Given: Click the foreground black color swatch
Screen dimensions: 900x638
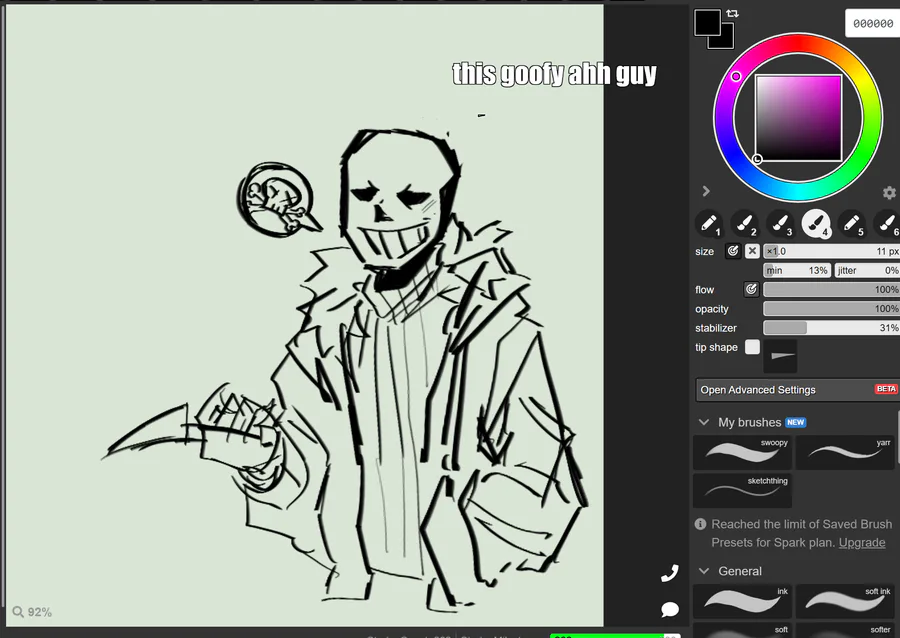Looking at the screenshot, I should (707, 22).
